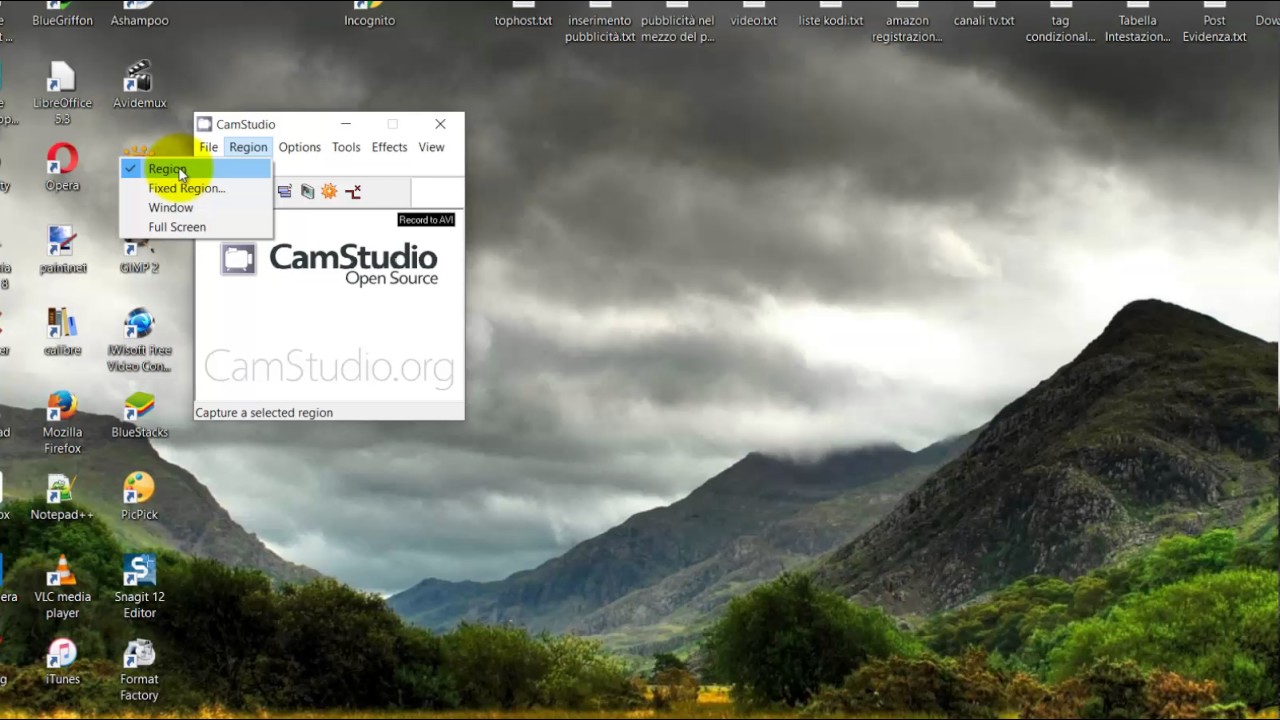Click the 'Capture a selected region' status text
The height and width of the screenshot is (720, 1280).
tap(264, 412)
